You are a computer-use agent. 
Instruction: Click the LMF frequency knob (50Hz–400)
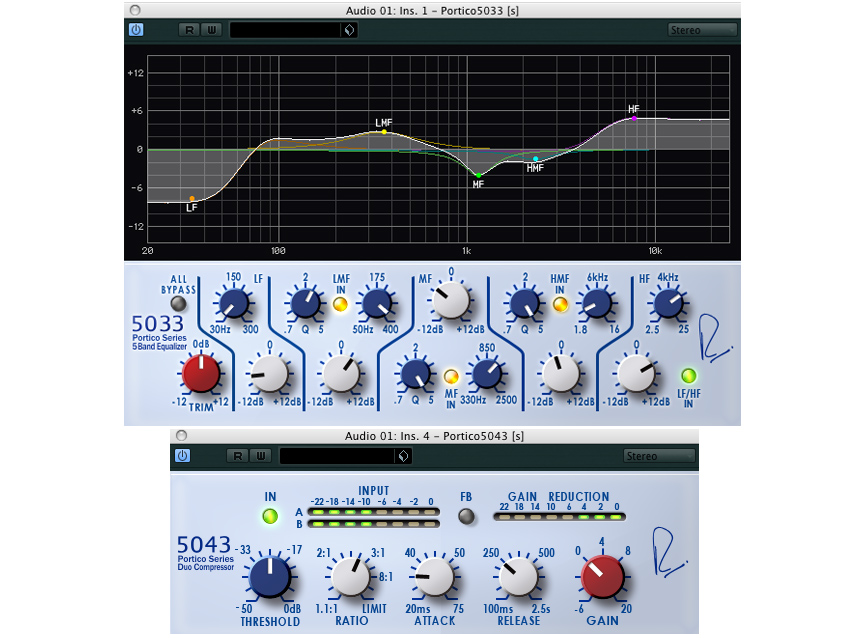click(x=377, y=304)
